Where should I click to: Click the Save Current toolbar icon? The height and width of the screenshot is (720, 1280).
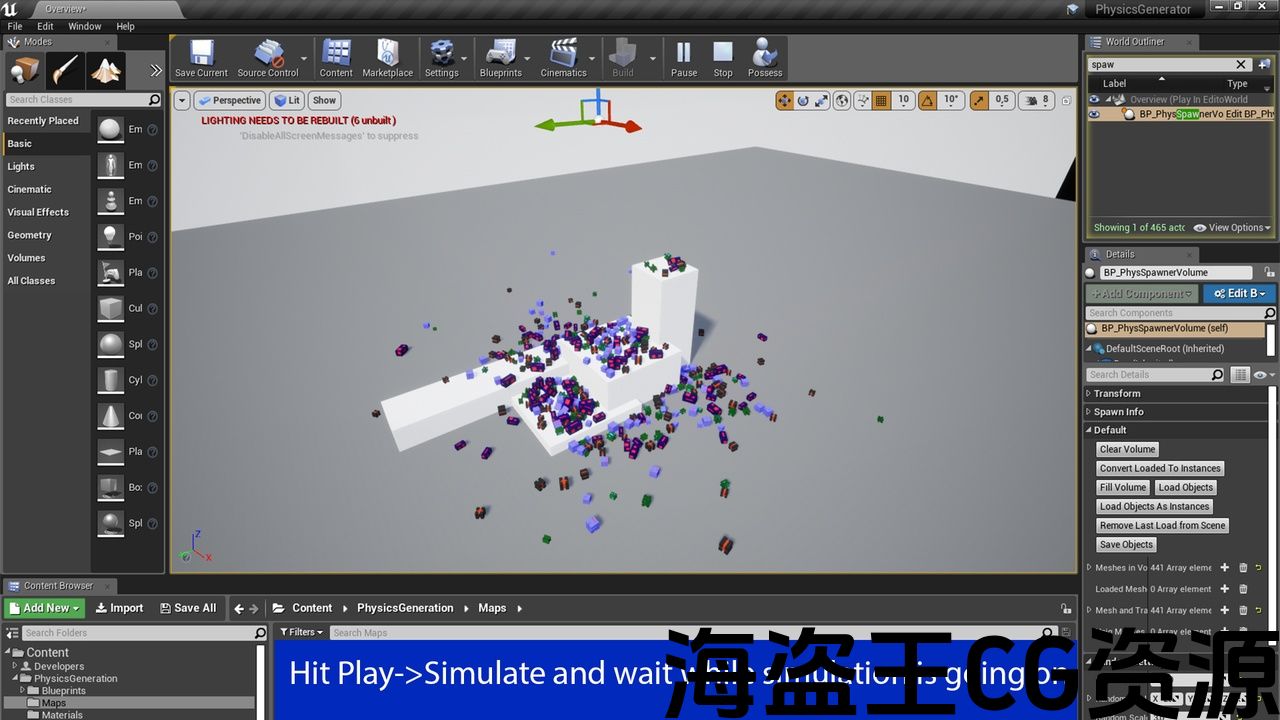coord(201,59)
